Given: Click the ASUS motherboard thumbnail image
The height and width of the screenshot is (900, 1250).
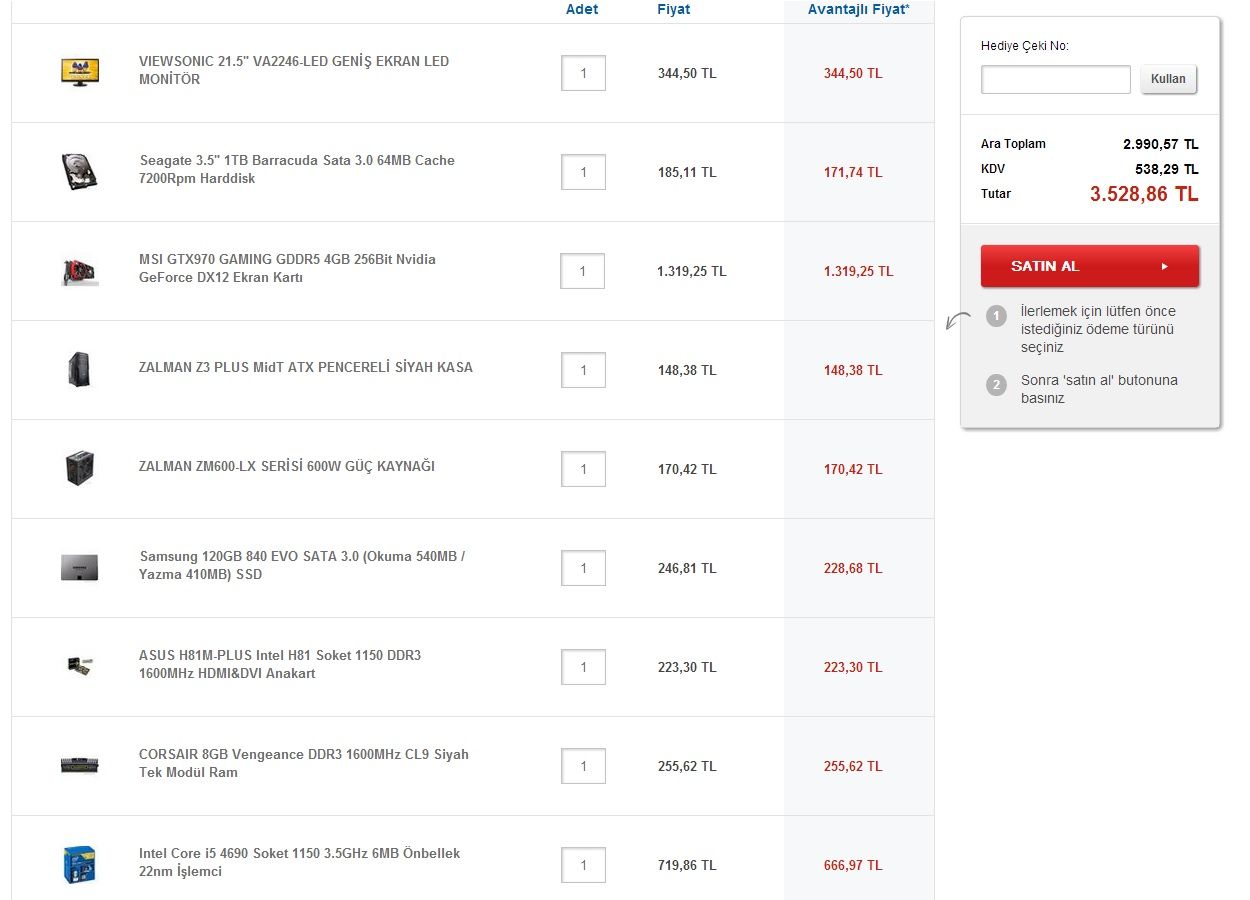Looking at the screenshot, I should tap(79, 666).
